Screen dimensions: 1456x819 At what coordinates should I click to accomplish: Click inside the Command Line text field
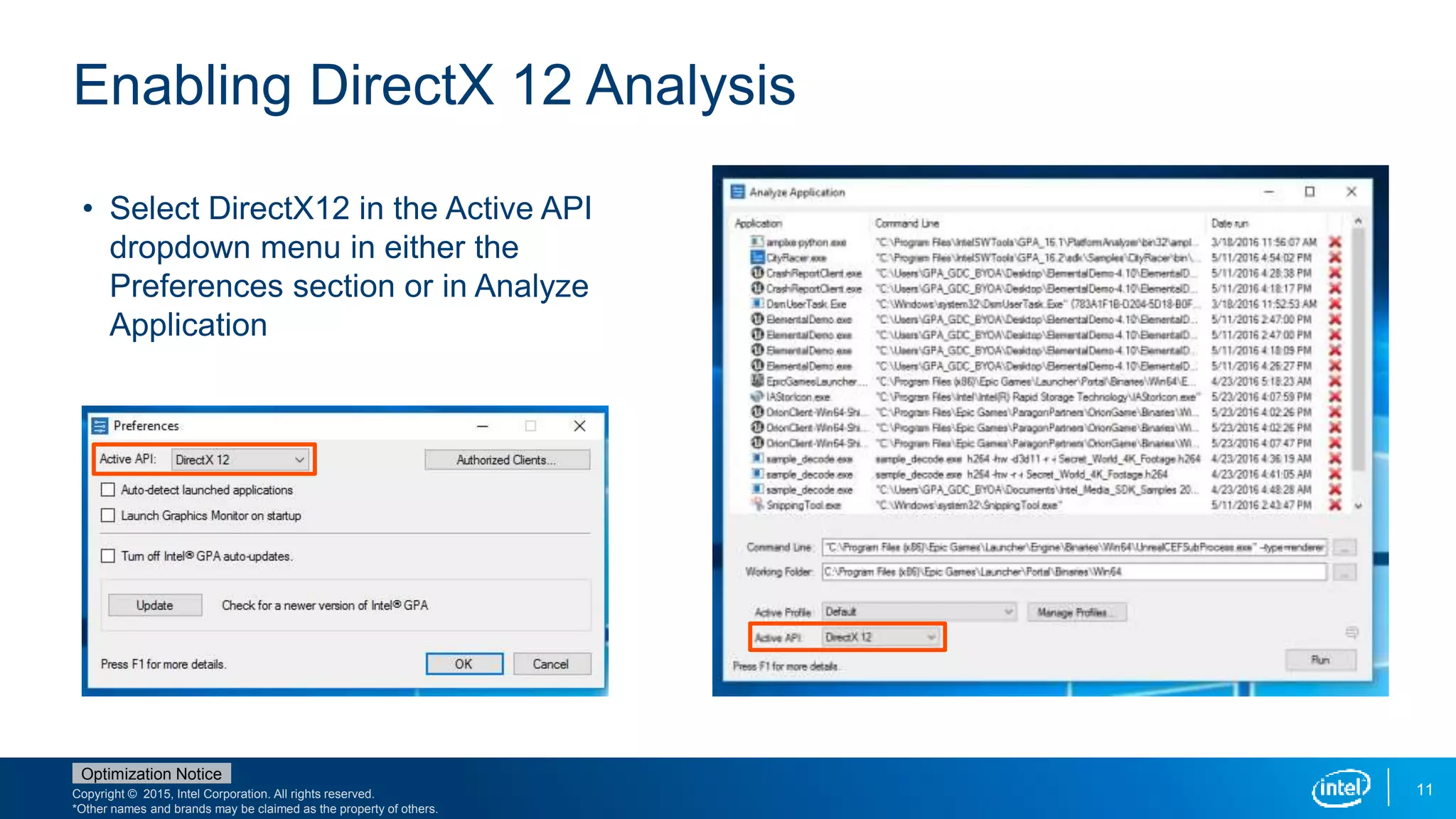point(1074,547)
